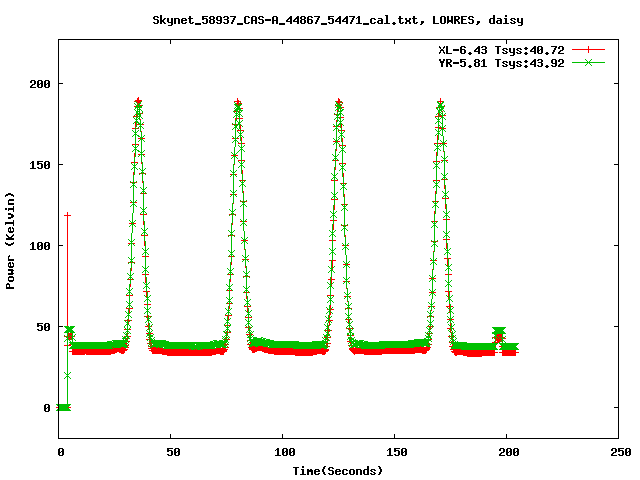The height and width of the screenshot is (480, 640).
Task: Click the 250 tick label on the time axis
Action: coord(621,452)
